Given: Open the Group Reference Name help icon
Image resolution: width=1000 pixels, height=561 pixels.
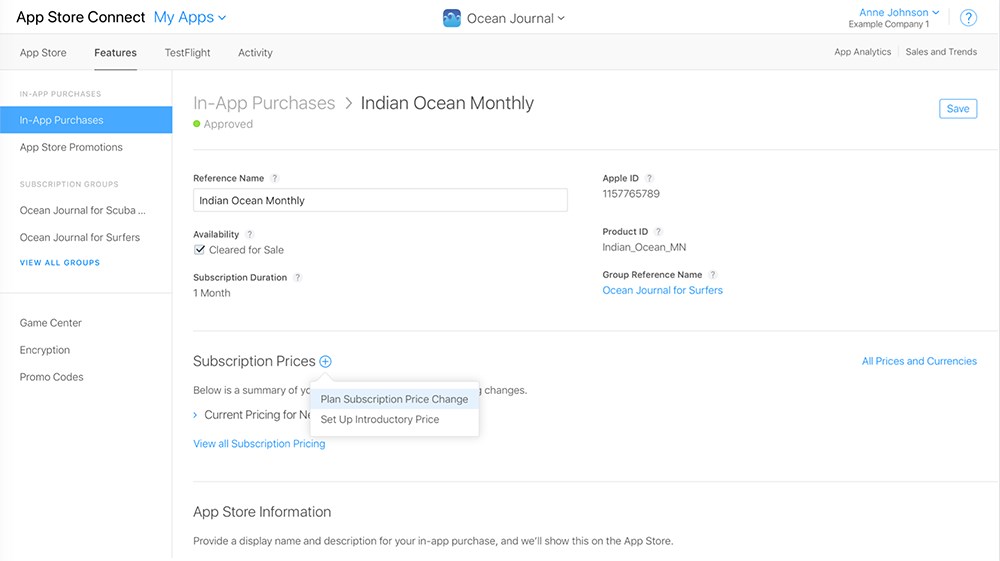Looking at the screenshot, I should click(712, 275).
